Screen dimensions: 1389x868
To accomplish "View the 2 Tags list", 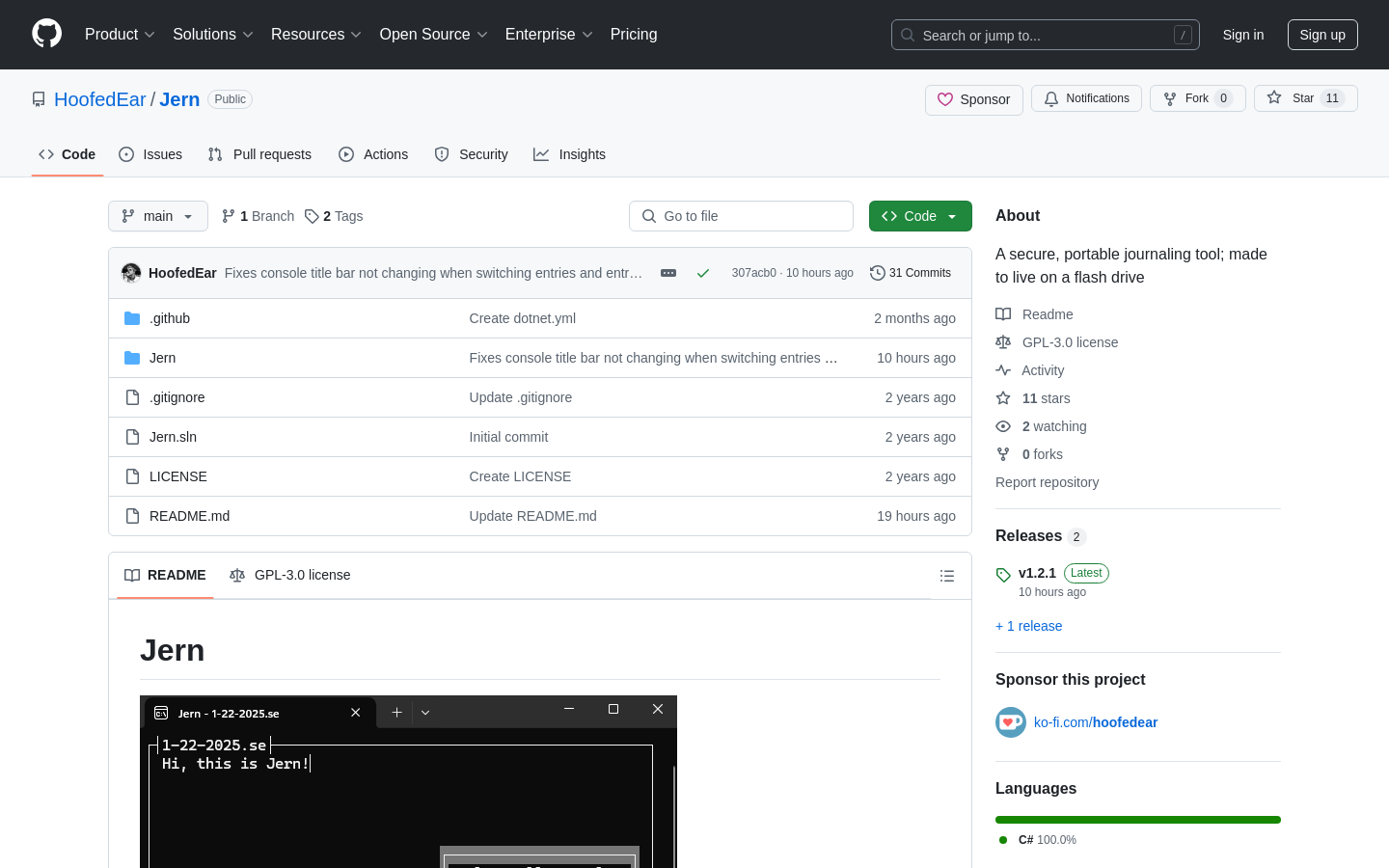I will [334, 216].
